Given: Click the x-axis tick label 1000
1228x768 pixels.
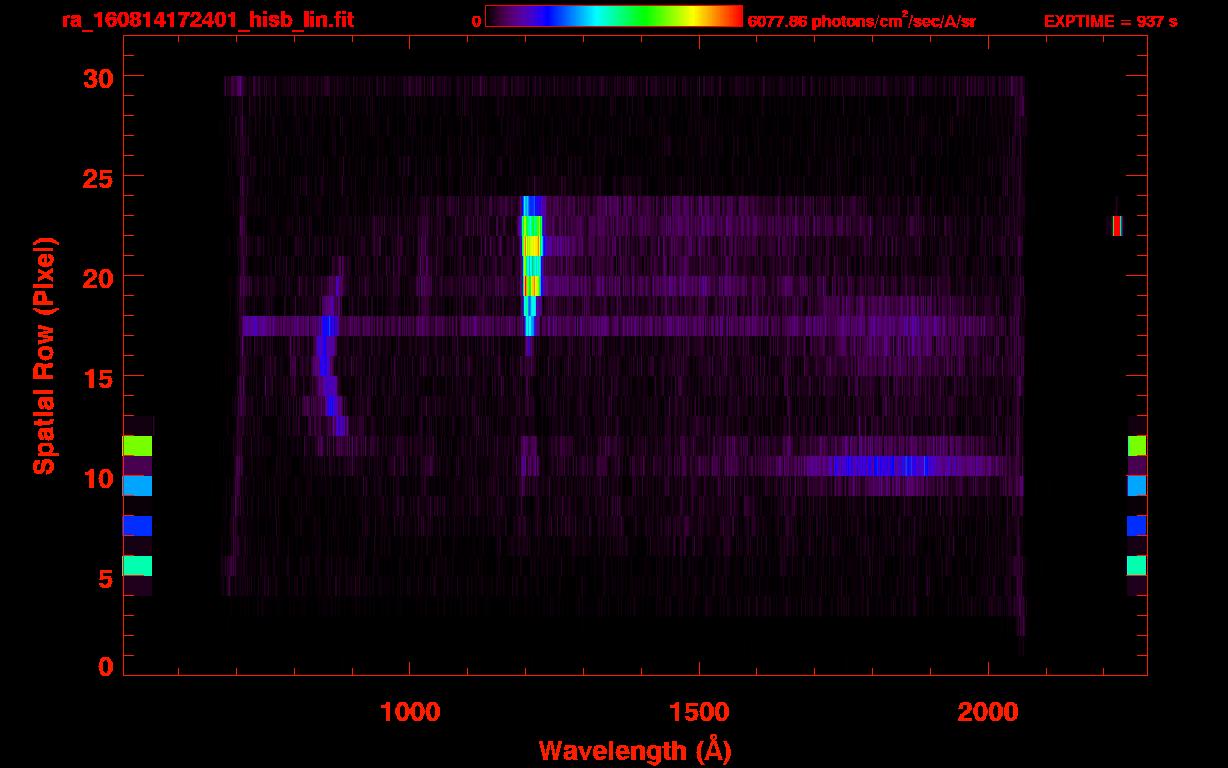Looking at the screenshot, I should (410, 712).
